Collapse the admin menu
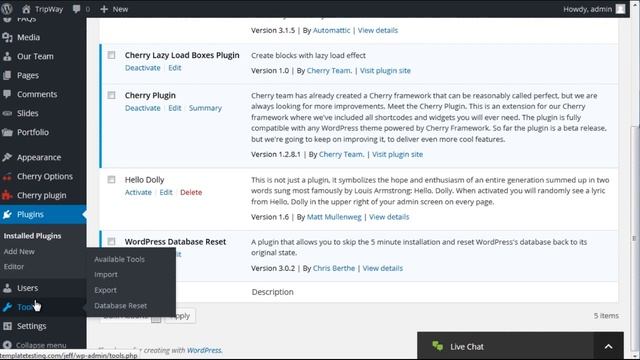 pyautogui.click(x=36, y=345)
